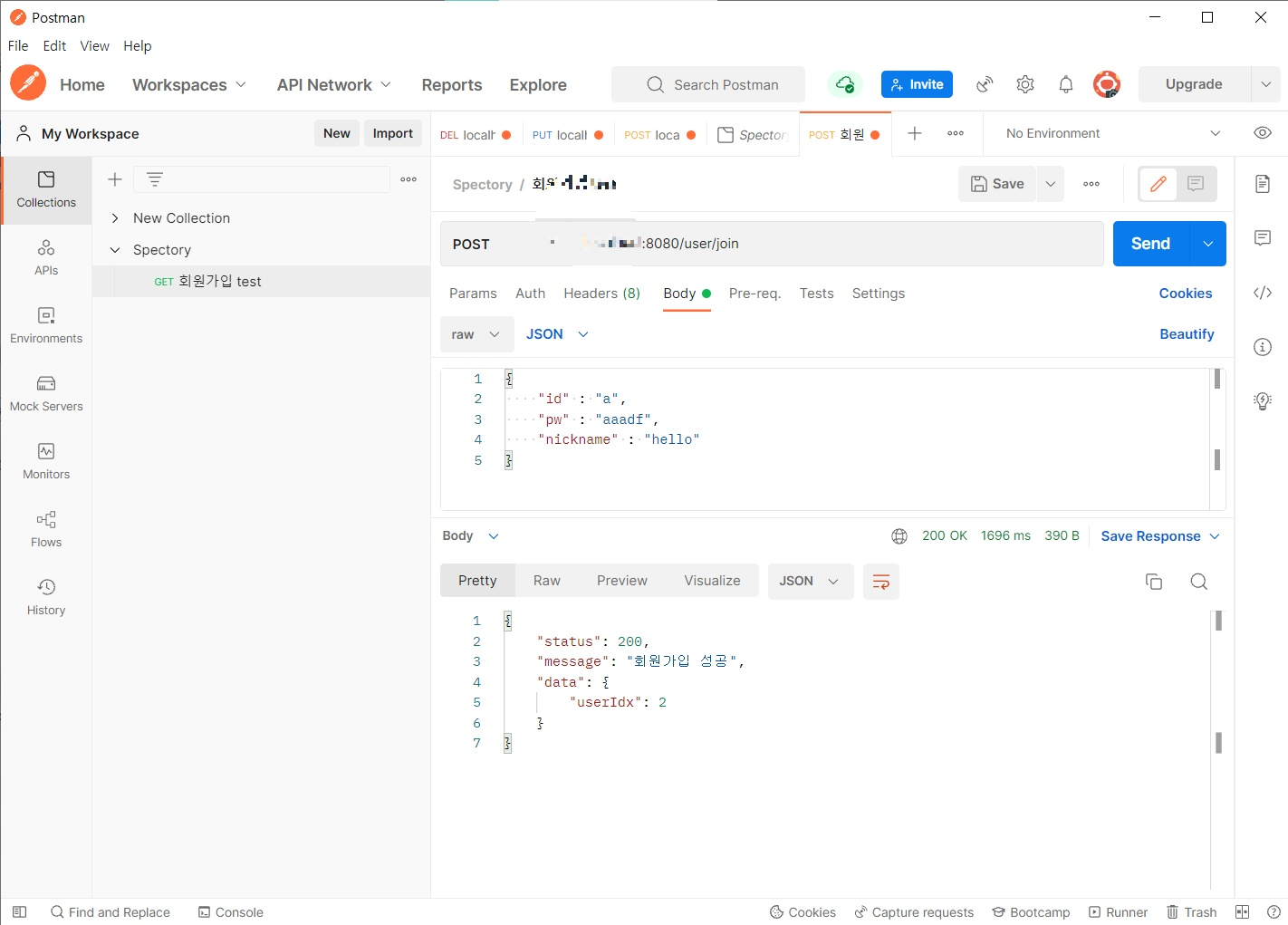Switch to the Pre-req. tab
This screenshot has width=1288, height=925.
click(x=755, y=294)
